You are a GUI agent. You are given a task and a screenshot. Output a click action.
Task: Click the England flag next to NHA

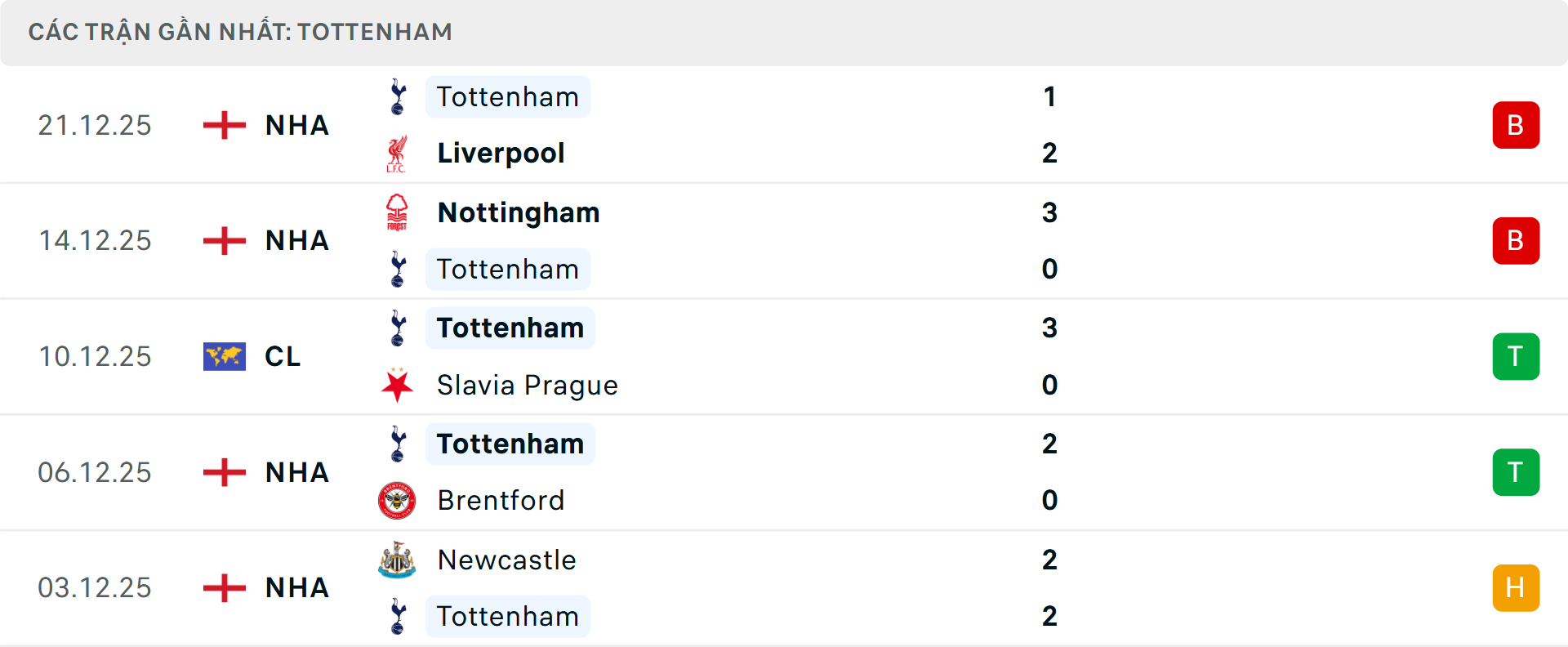[223, 125]
